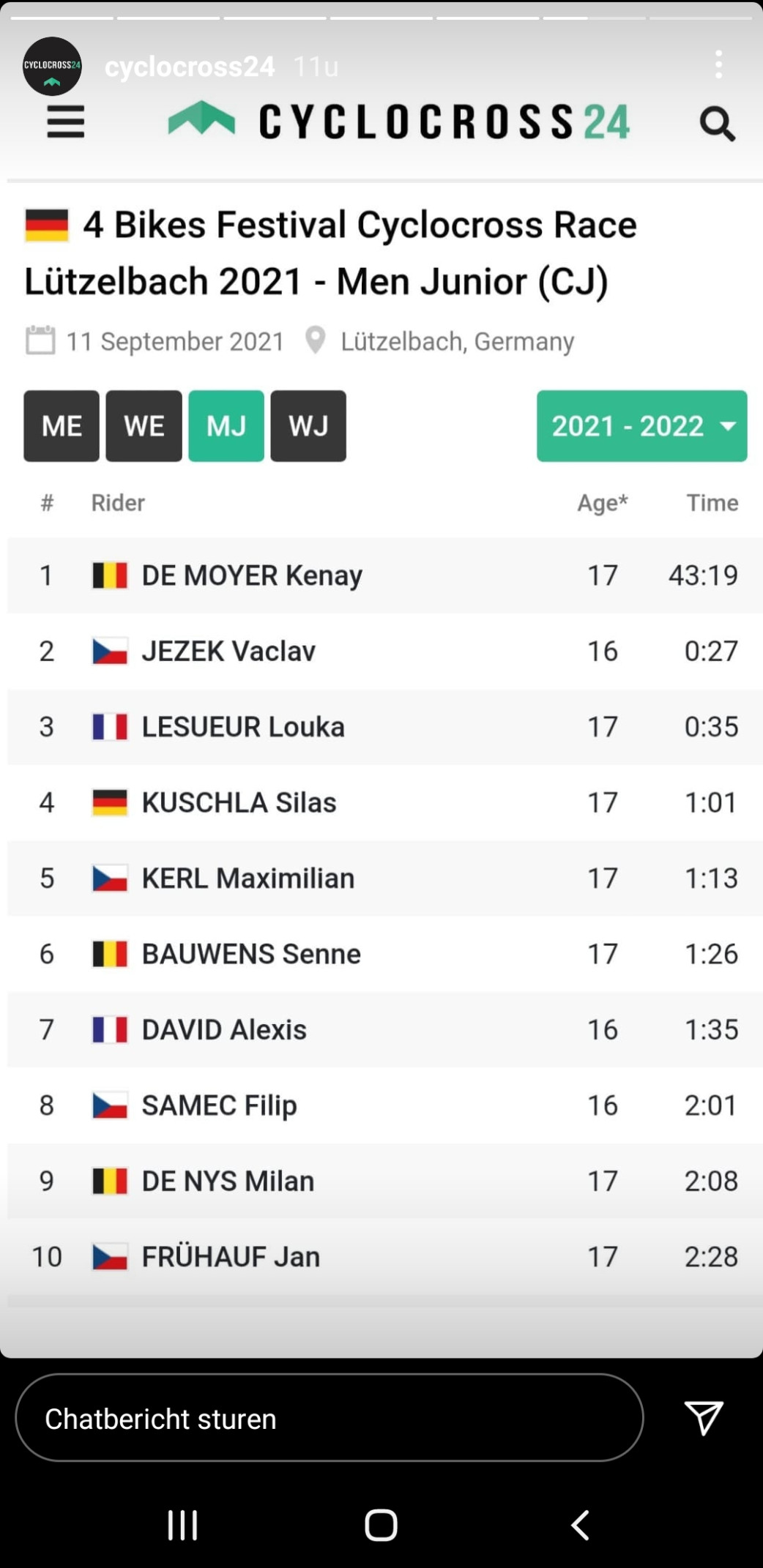Open the story options three-dot menu
763x1568 pixels.
[x=719, y=65]
